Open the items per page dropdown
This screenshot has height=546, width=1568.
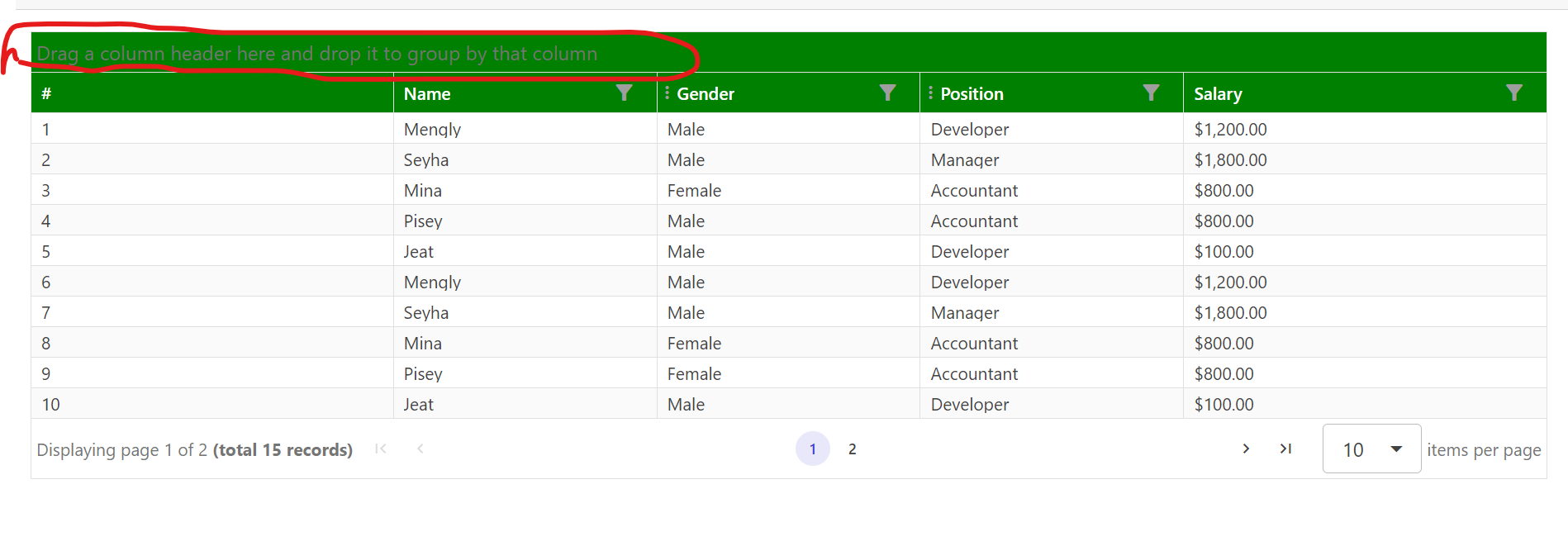click(x=1371, y=449)
